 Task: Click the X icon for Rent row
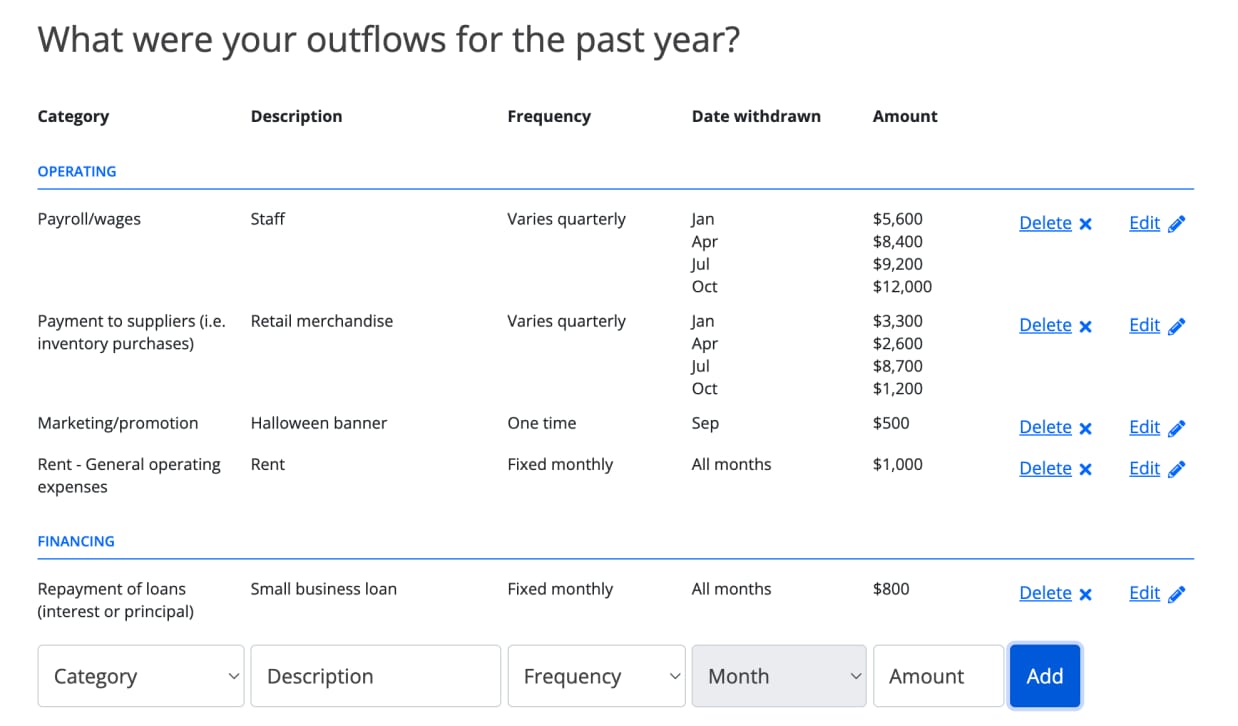click(1085, 469)
